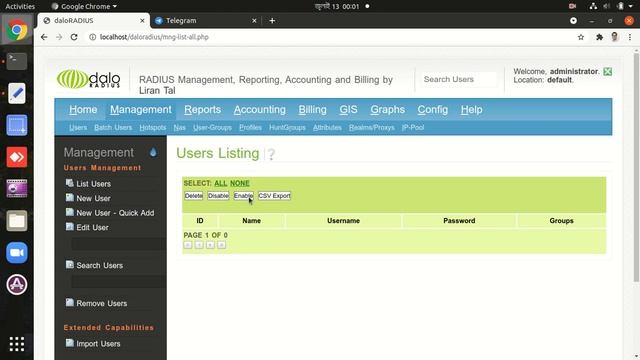Go to the HuntGroups submenu link

click(287, 127)
